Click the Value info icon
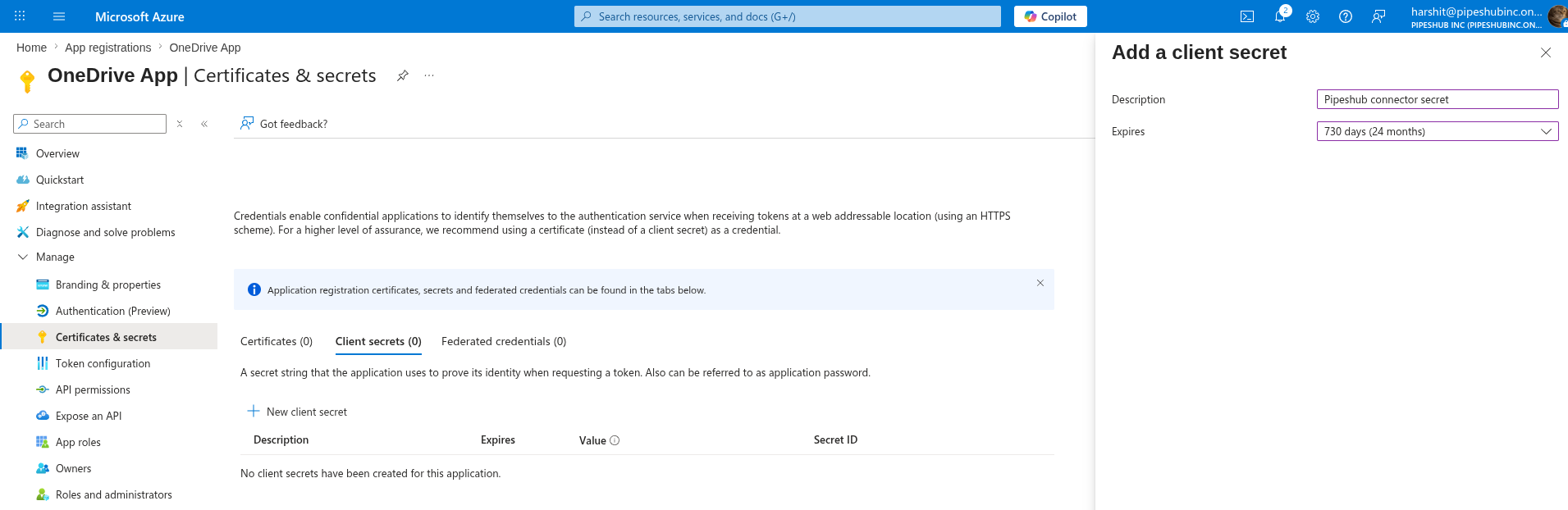This screenshot has width=1568, height=510. tap(615, 440)
